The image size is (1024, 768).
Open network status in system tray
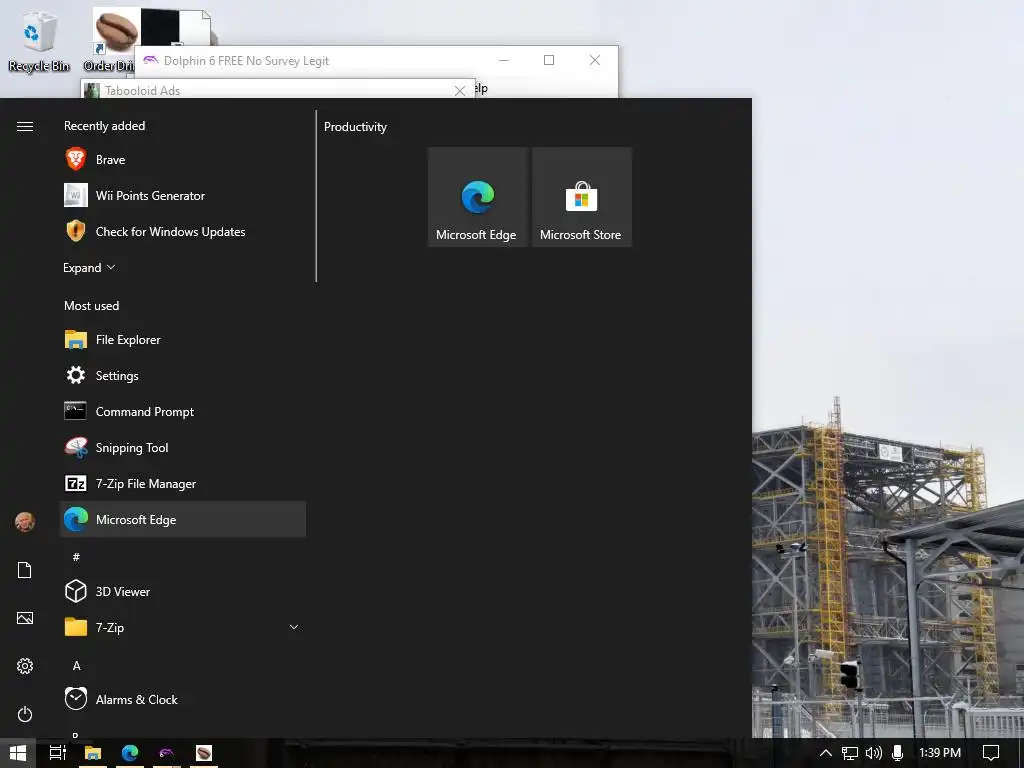(x=850, y=753)
